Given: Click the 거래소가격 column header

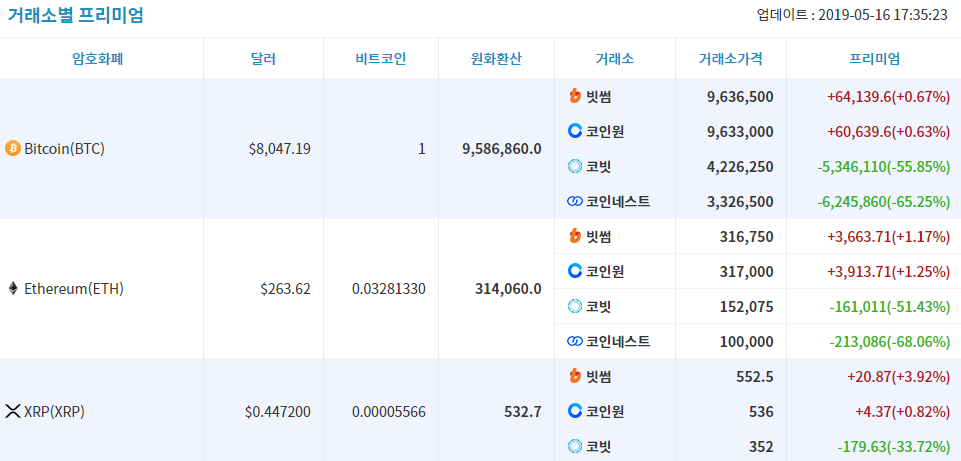Looking at the screenshot, I should click(731, 59).
